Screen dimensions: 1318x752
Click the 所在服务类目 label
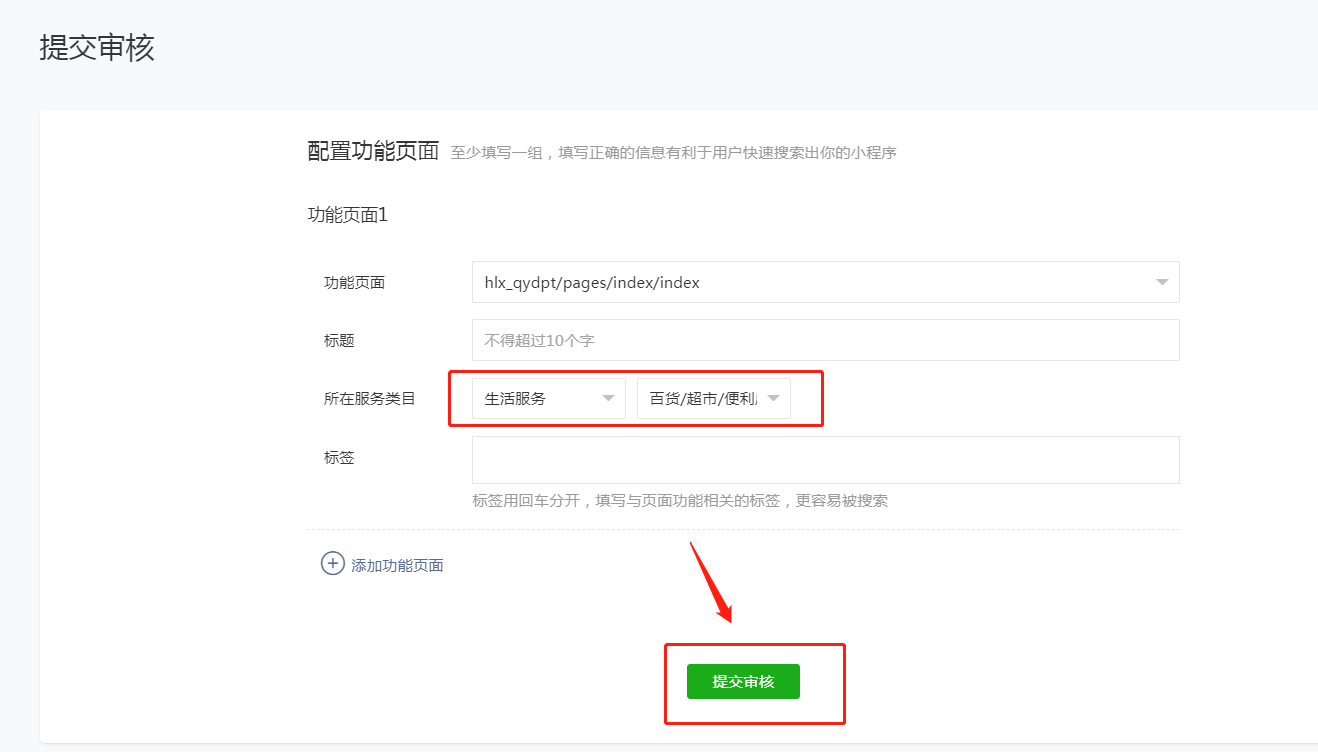[369, 398]
